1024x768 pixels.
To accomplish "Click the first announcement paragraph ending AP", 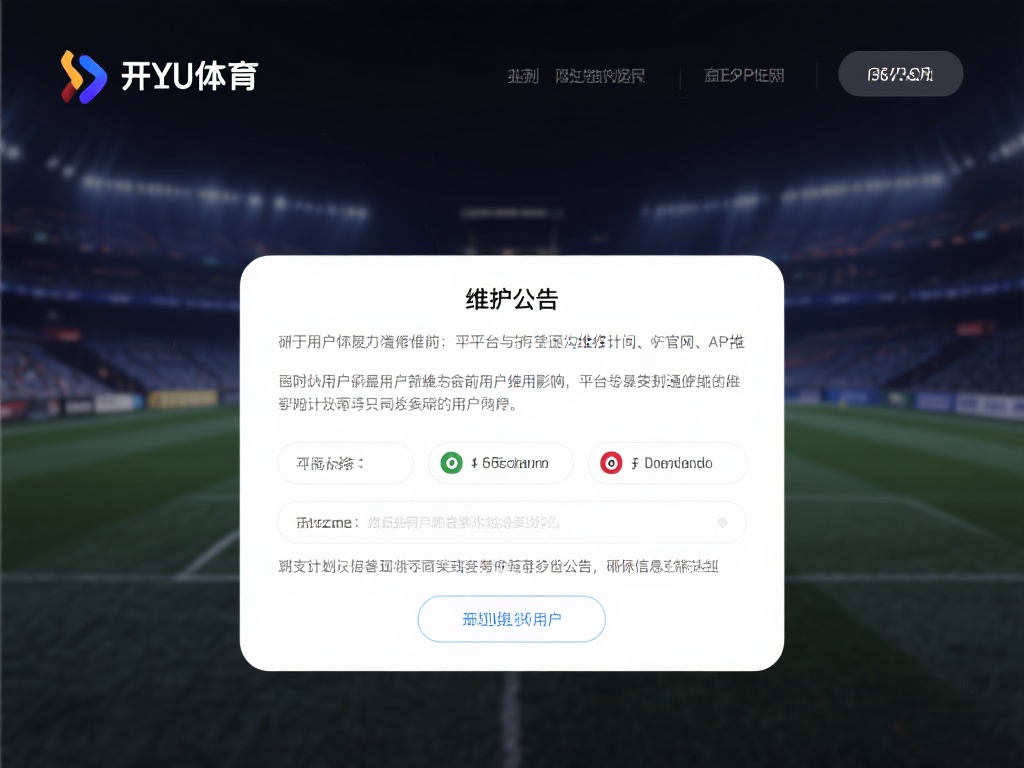I will coord(511,342).
